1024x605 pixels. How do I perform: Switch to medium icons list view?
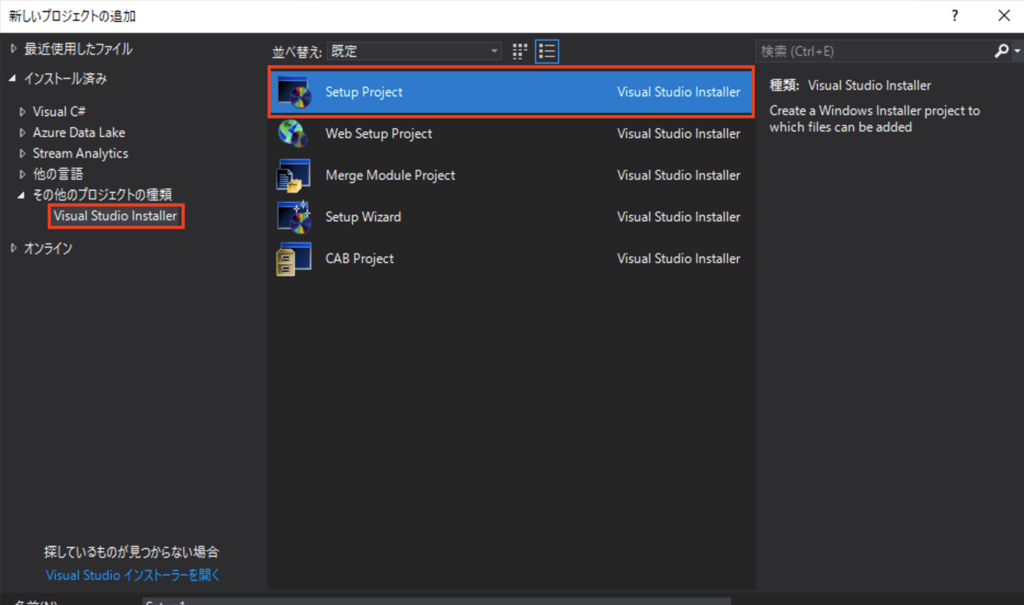click(x=547, y=51)
